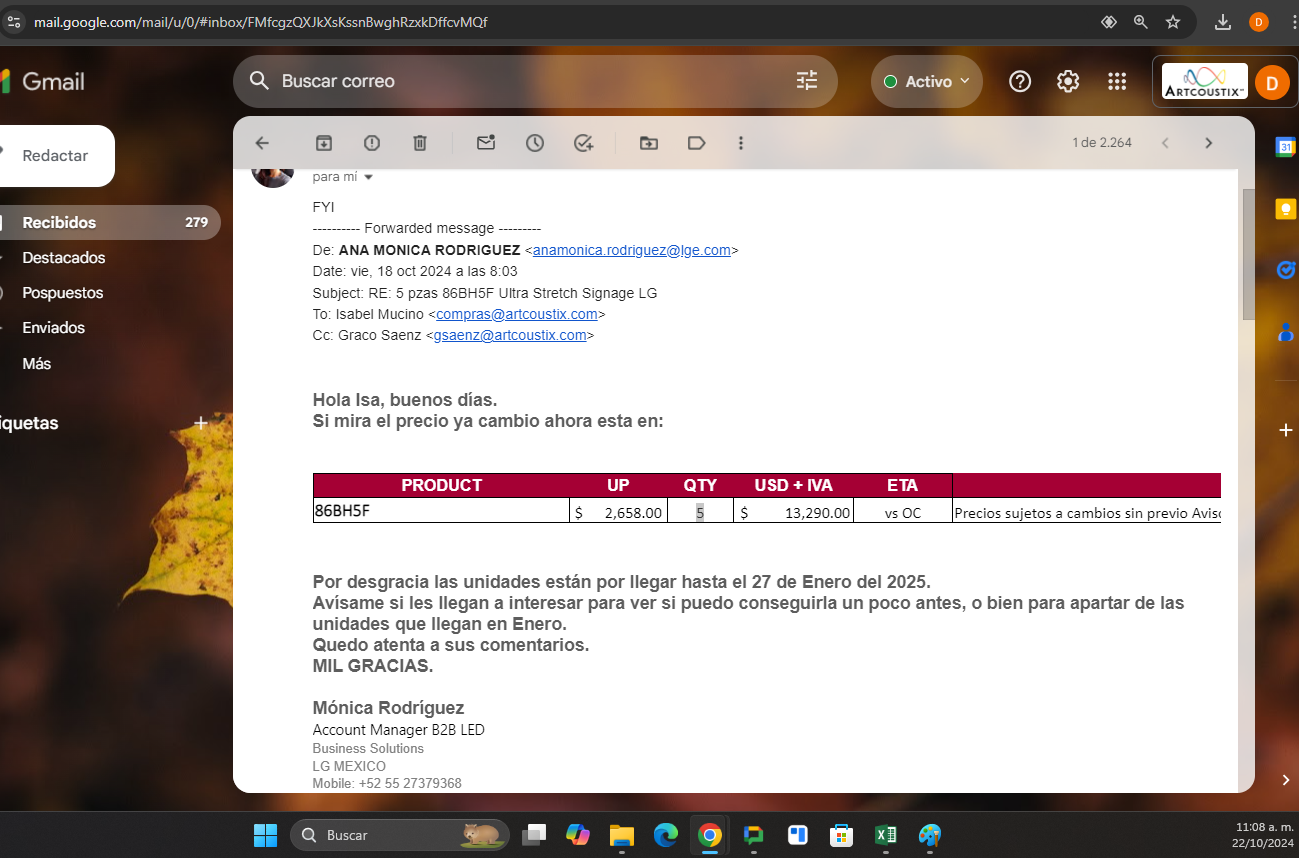The width and height of the screenshot is (1299, 858).
Task: Open the anamonica.rodriguez@lge.com link
Action: tap(631, 250)
